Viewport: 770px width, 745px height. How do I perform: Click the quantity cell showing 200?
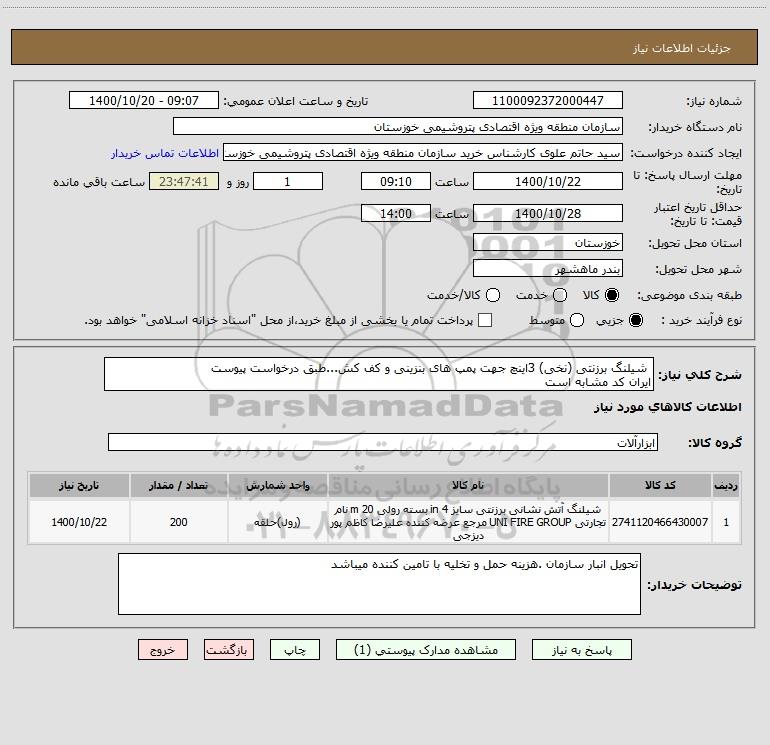(178, 522)
